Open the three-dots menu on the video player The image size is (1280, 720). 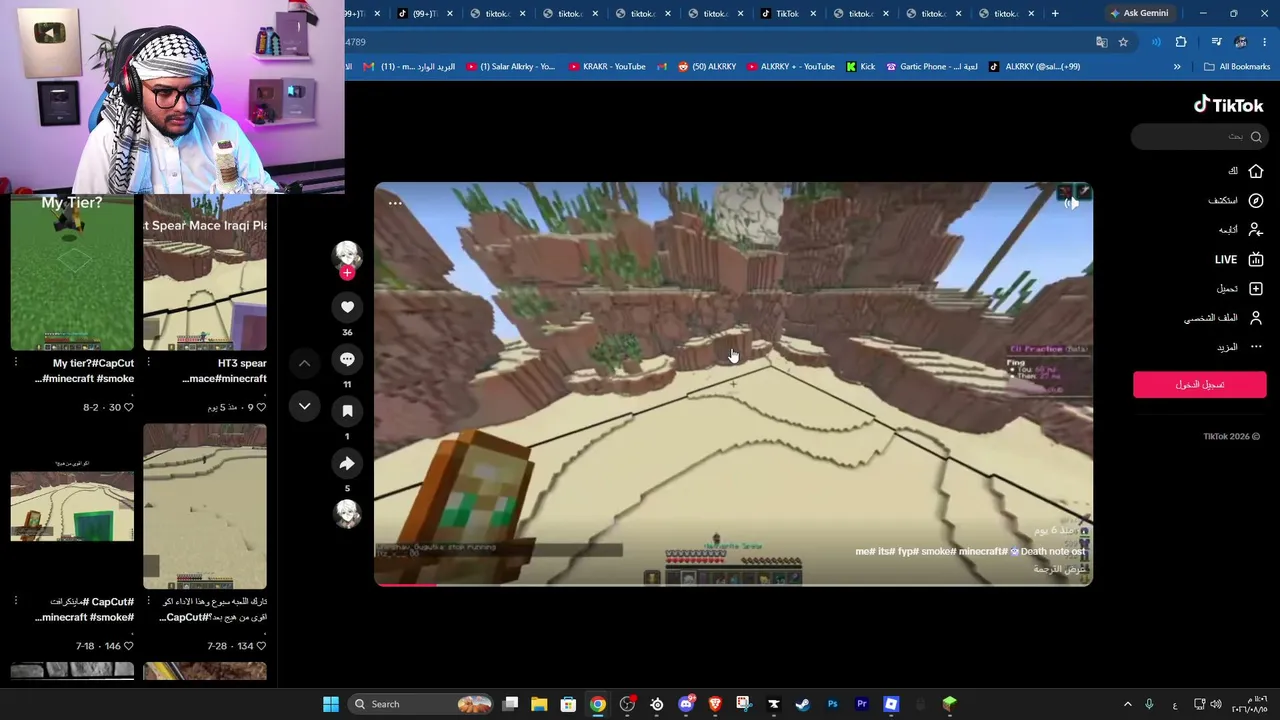click(395, 203)
